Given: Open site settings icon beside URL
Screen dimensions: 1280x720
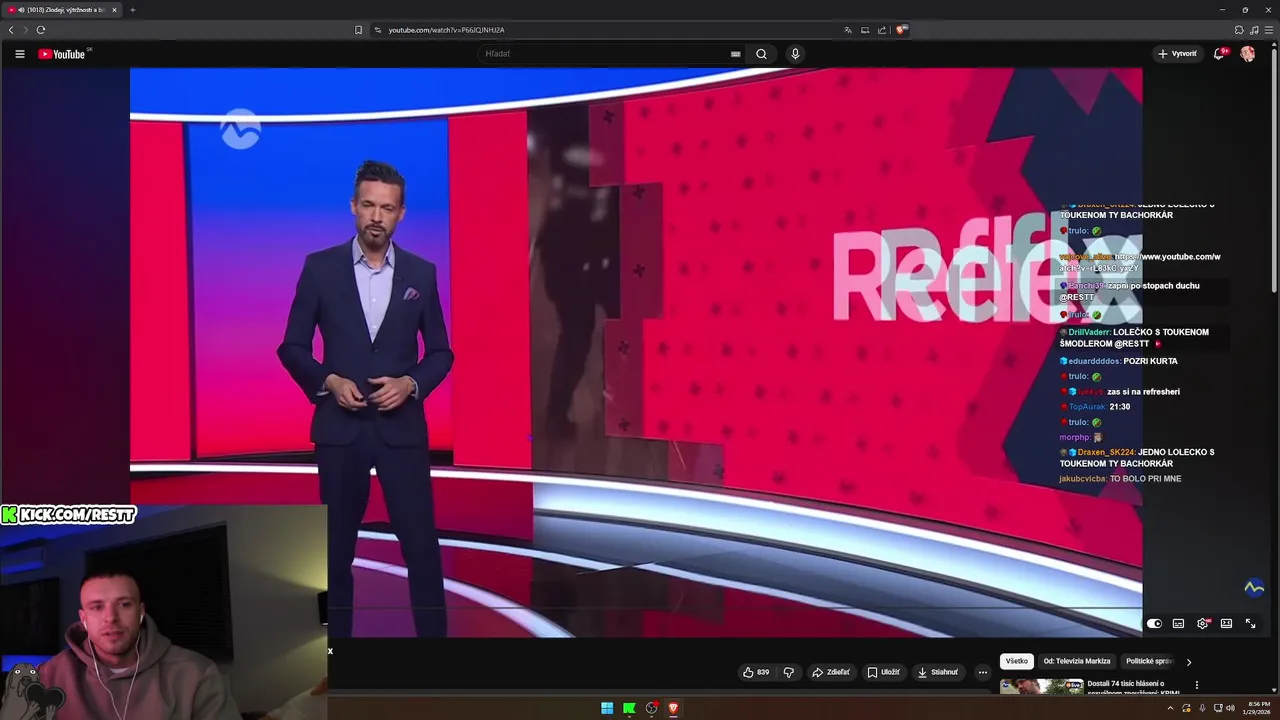Looking at the screenshot, I should pos(378,30).
